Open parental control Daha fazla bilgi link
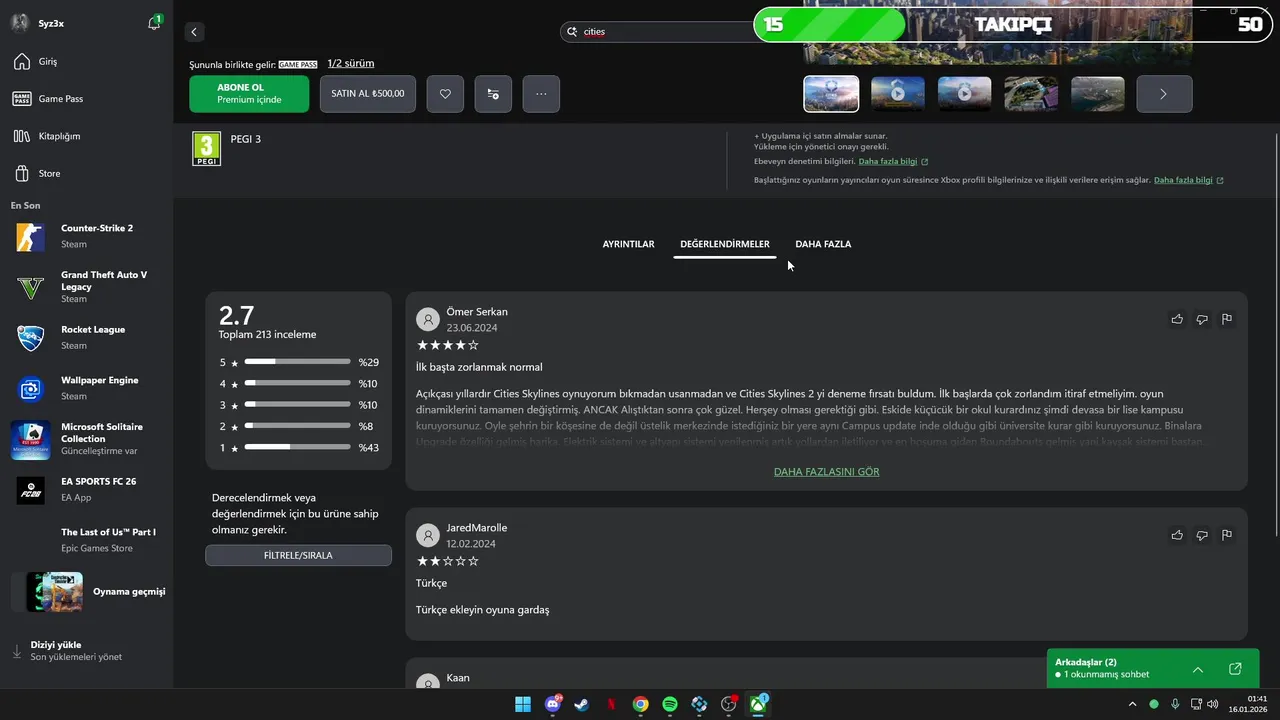Image resolution: width=1280 pixels, height=720 pixels. tap(893, 161)
